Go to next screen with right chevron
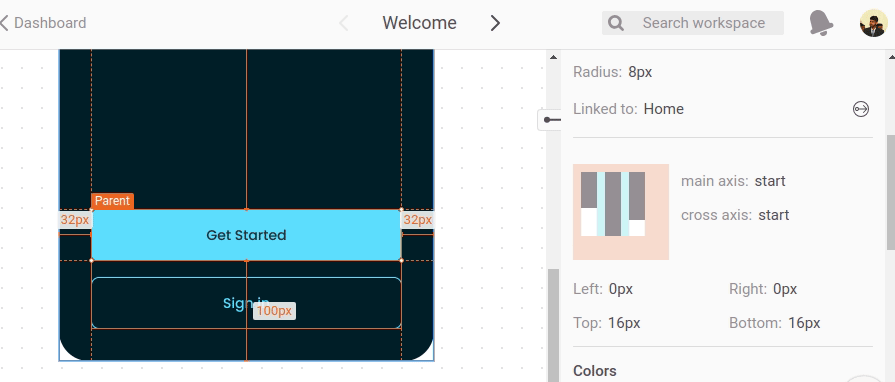895x382 pixels. point(495,23)
